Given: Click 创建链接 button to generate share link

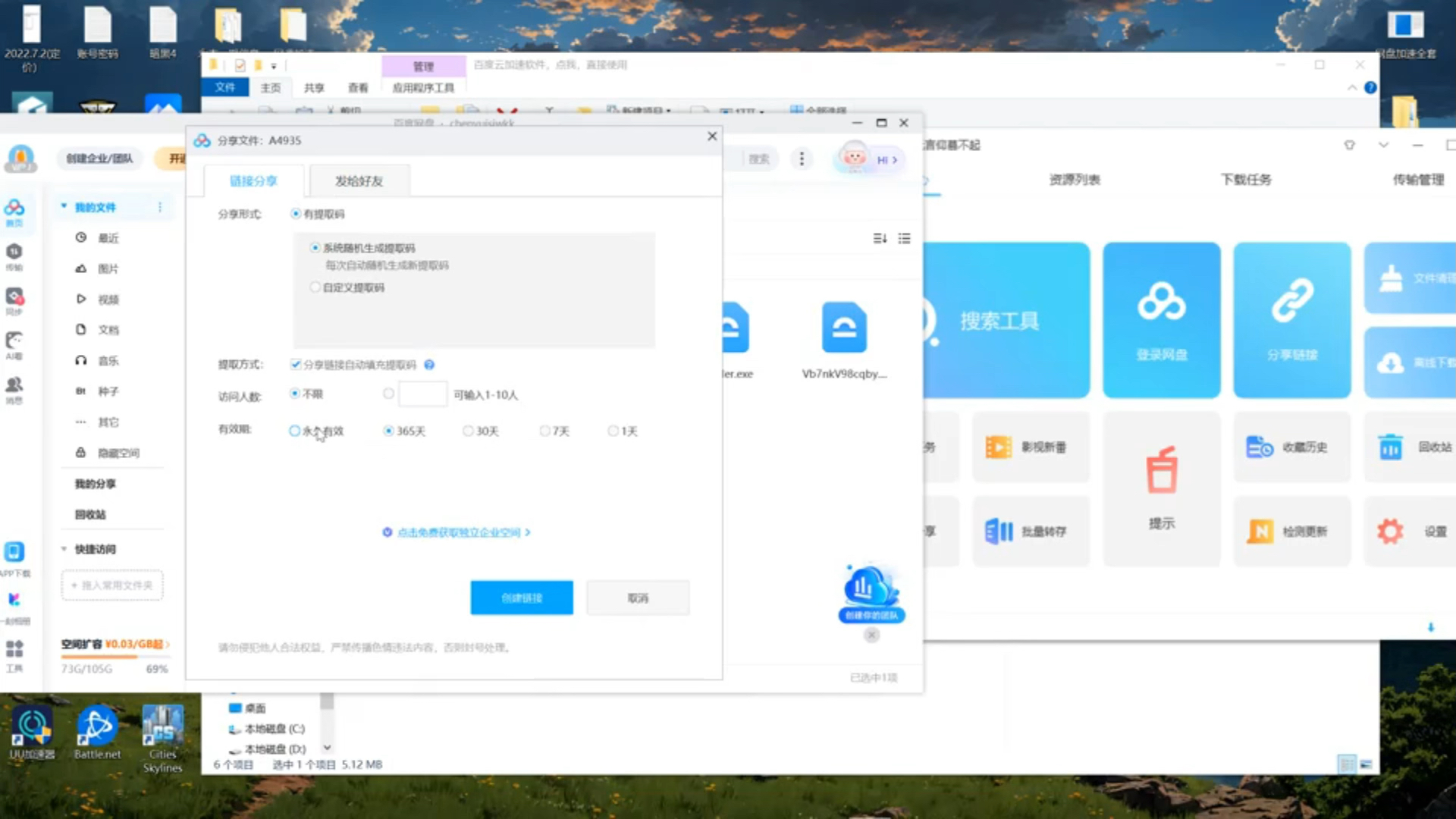Looking at the screenshot, I should pyautogui.click(x=521, y=597).
